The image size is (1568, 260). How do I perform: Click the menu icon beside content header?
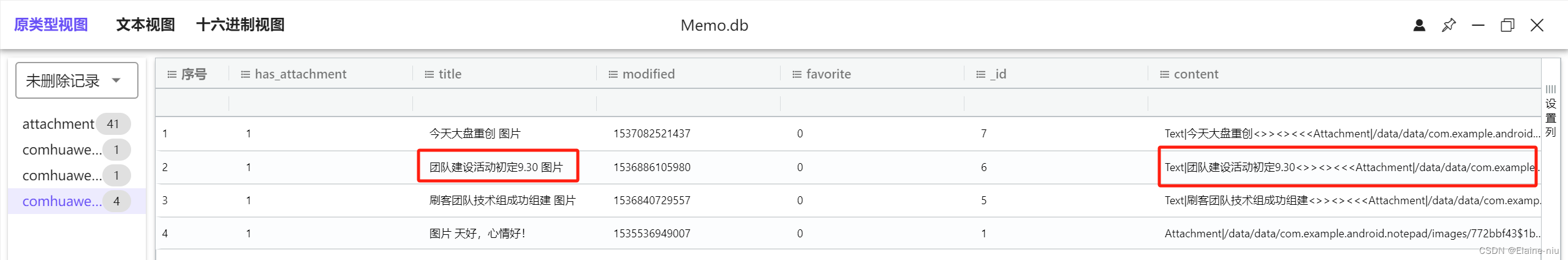click(x=1164, y=74)
